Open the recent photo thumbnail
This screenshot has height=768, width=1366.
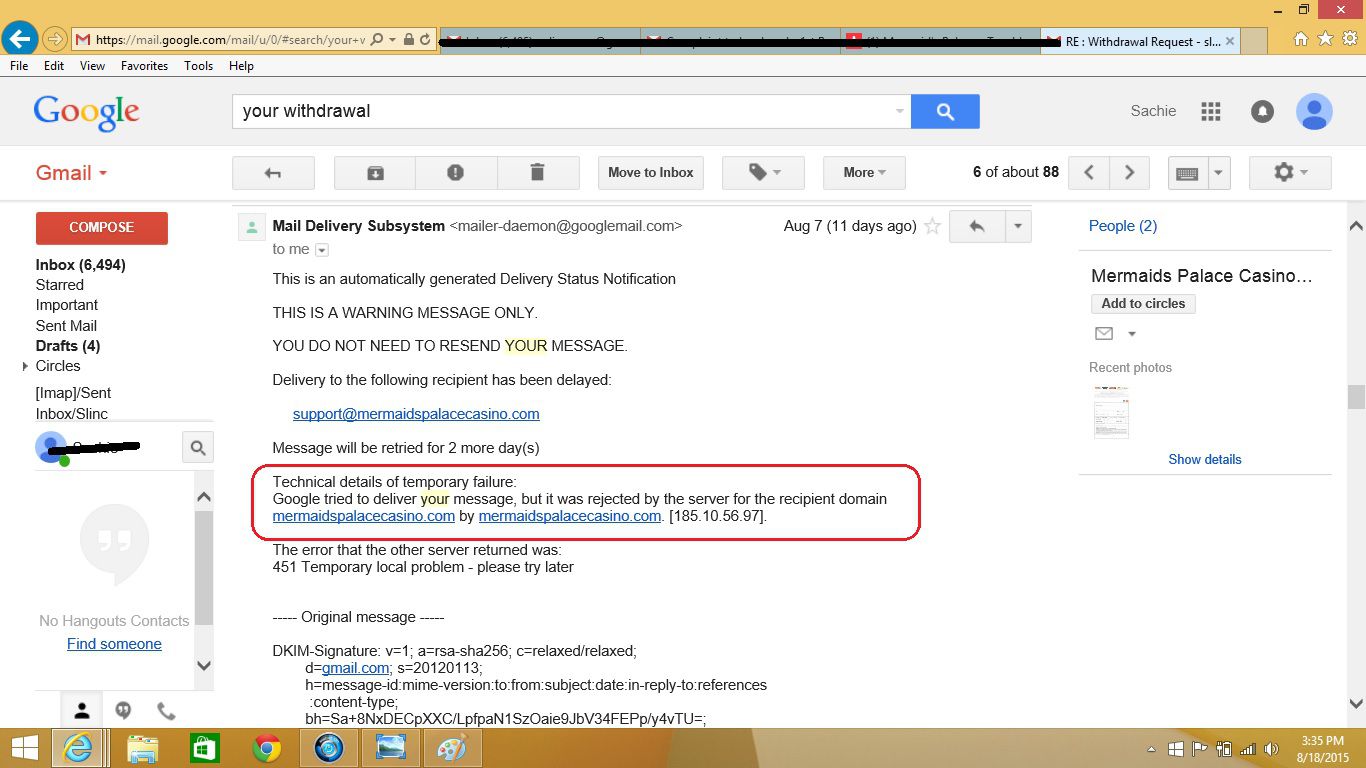coord(1111,411)
